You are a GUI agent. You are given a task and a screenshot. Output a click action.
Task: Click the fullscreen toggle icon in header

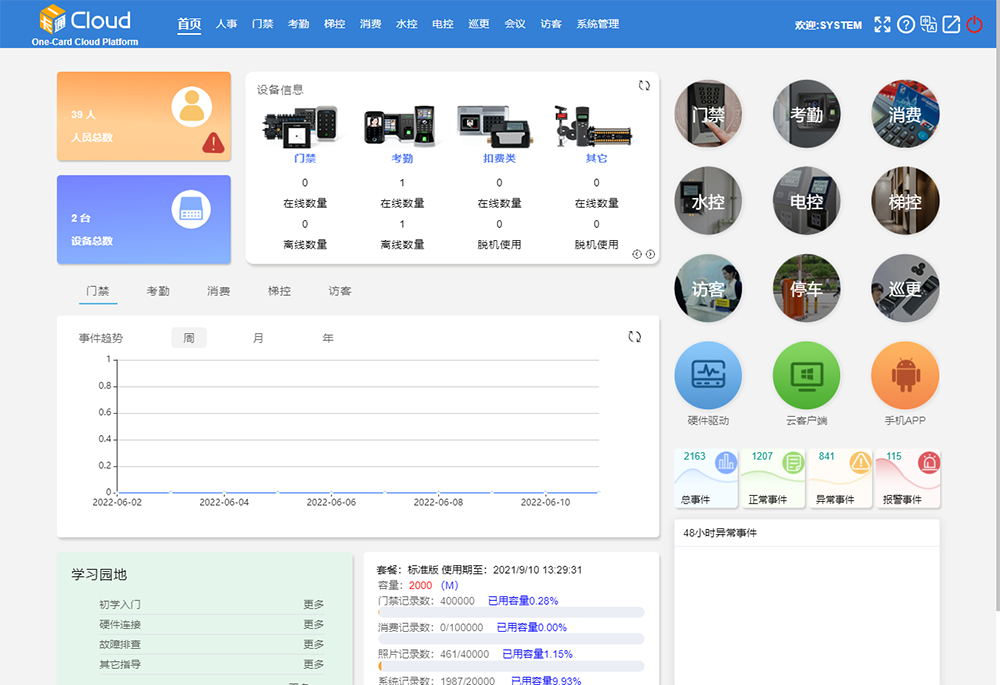[x=882, y=25]
